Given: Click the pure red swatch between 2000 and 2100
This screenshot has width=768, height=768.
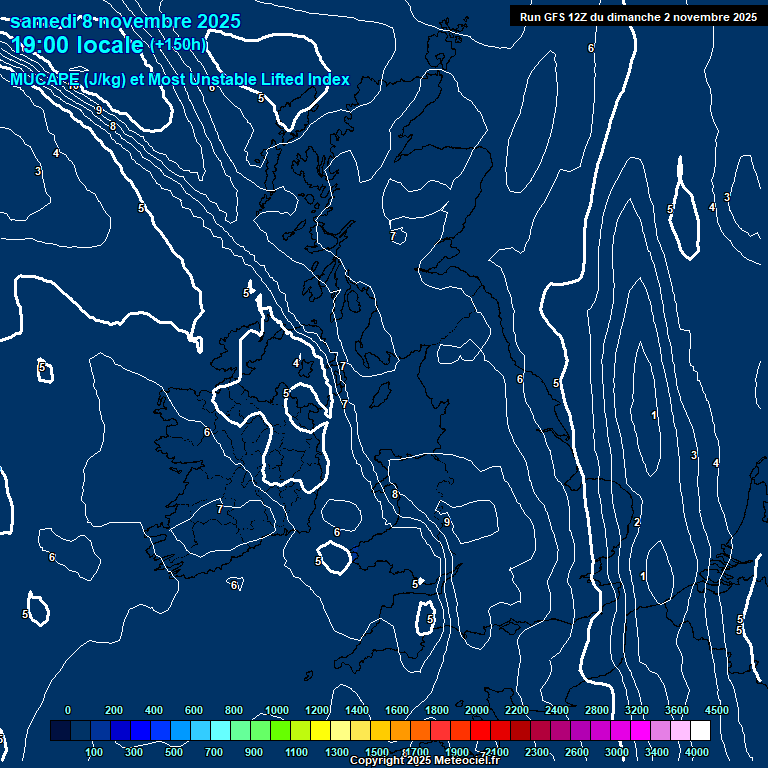Looking at the screenshot, I should tap(480, 730).
